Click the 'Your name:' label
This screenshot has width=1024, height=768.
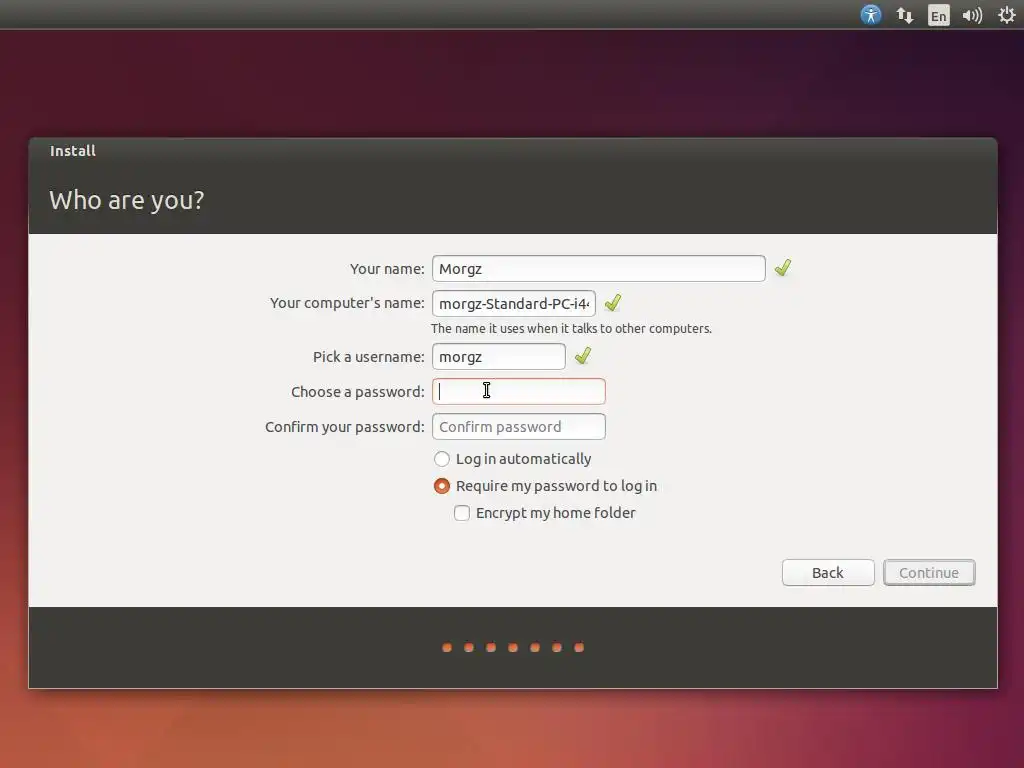(x=387, y=269)
